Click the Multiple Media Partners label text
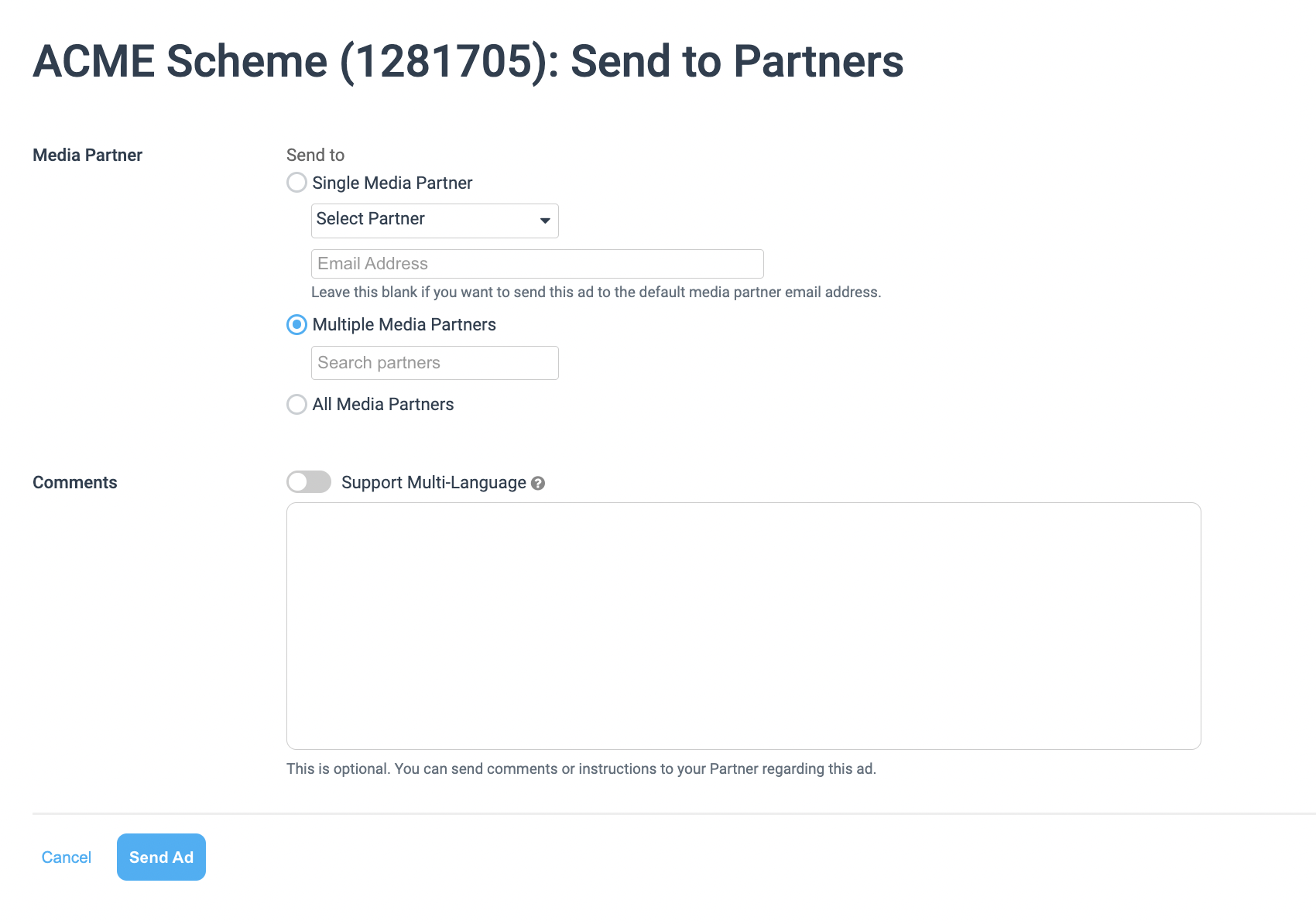The height and width of the screenshot is (924, 1316). click(x=404, y=324)
